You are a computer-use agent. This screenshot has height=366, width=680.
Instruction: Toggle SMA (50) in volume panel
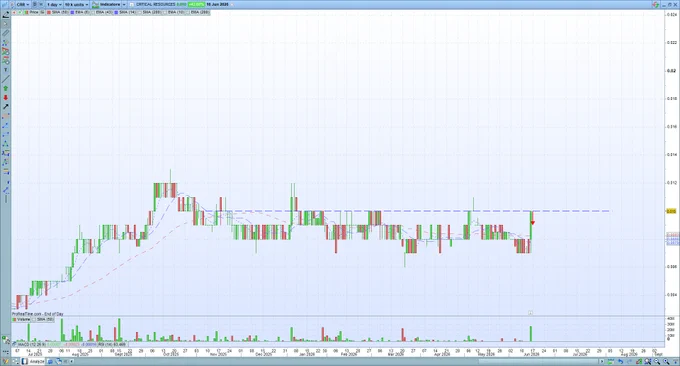pos(43,319)
